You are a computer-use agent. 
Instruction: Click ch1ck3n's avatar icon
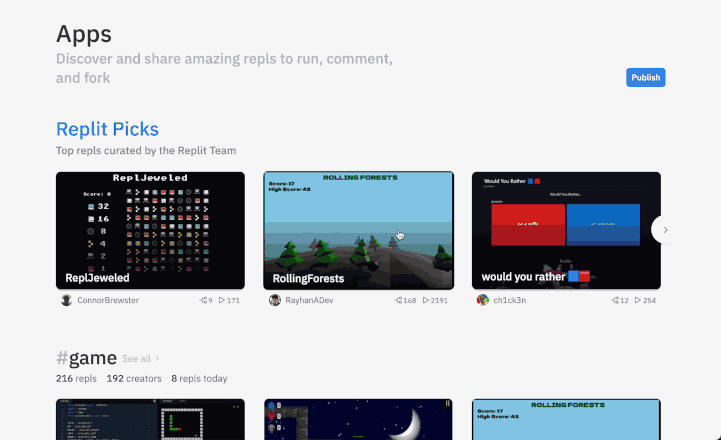pos(483,300)
